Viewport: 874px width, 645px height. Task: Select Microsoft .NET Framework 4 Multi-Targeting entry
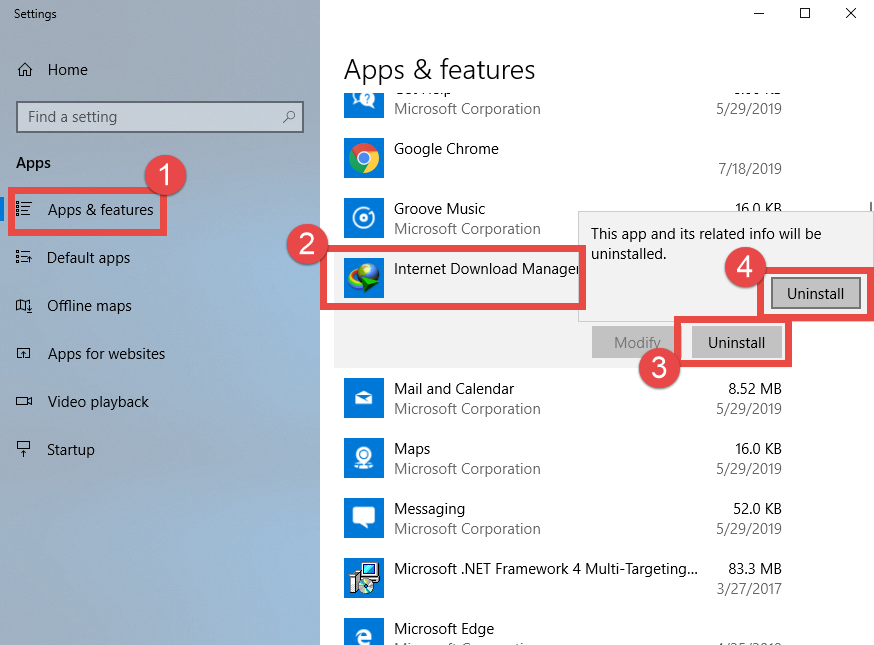[562, 578]
